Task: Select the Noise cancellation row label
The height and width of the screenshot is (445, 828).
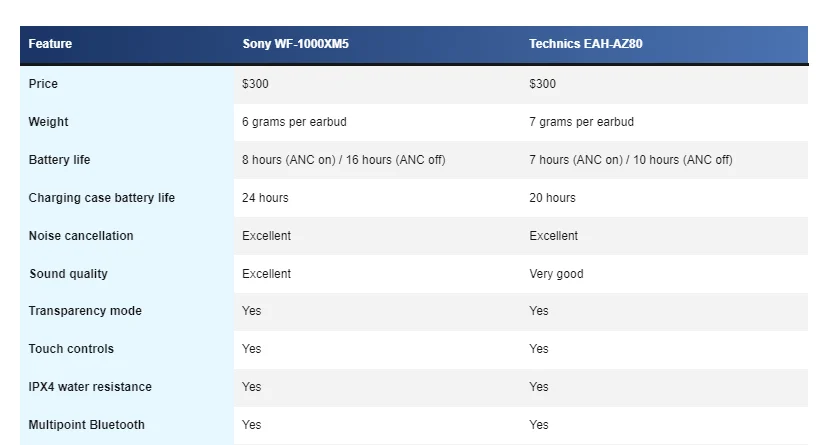Action: tap(81, 236)
